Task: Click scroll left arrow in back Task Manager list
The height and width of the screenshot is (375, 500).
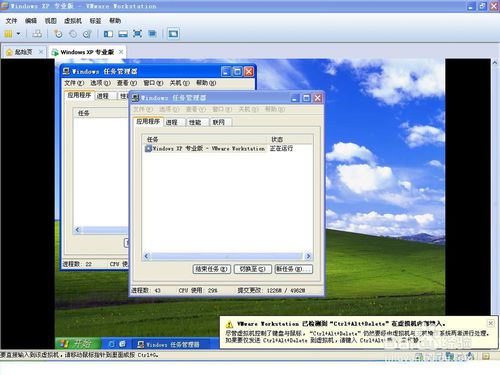Action: (77, 230)
